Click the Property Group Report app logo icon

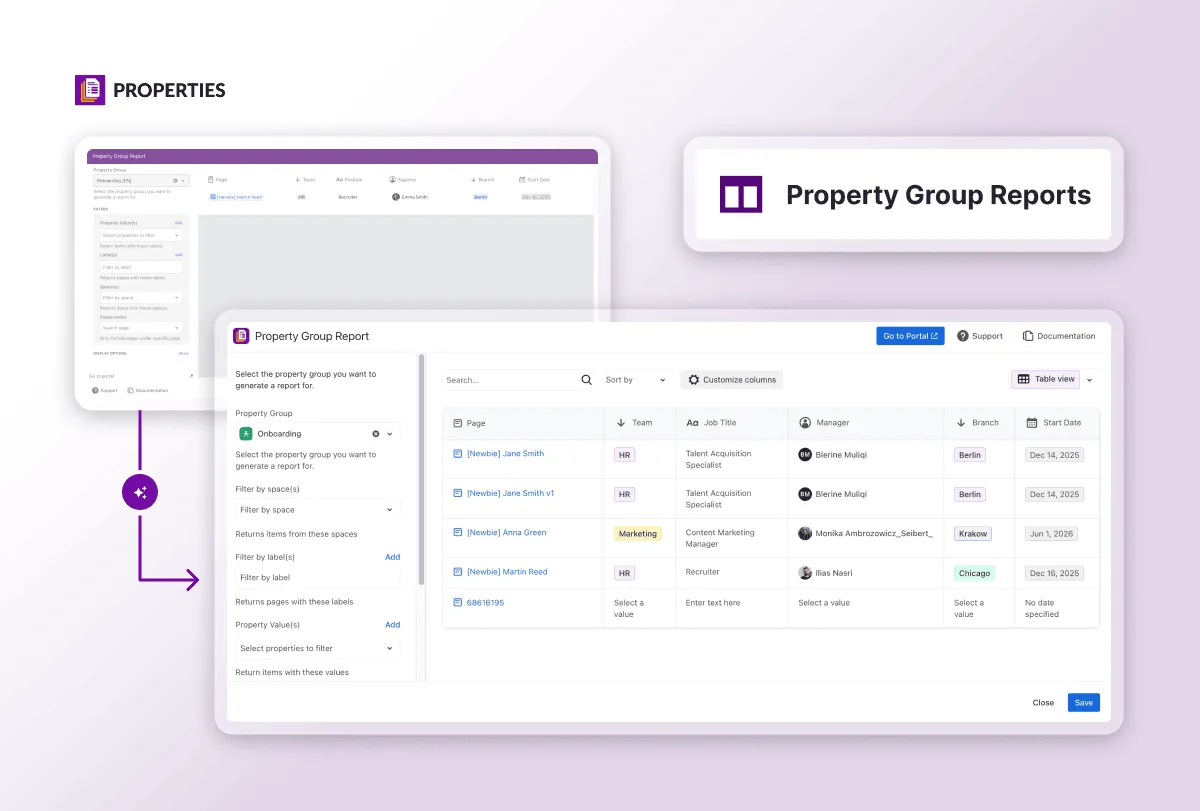click(241, 336)
